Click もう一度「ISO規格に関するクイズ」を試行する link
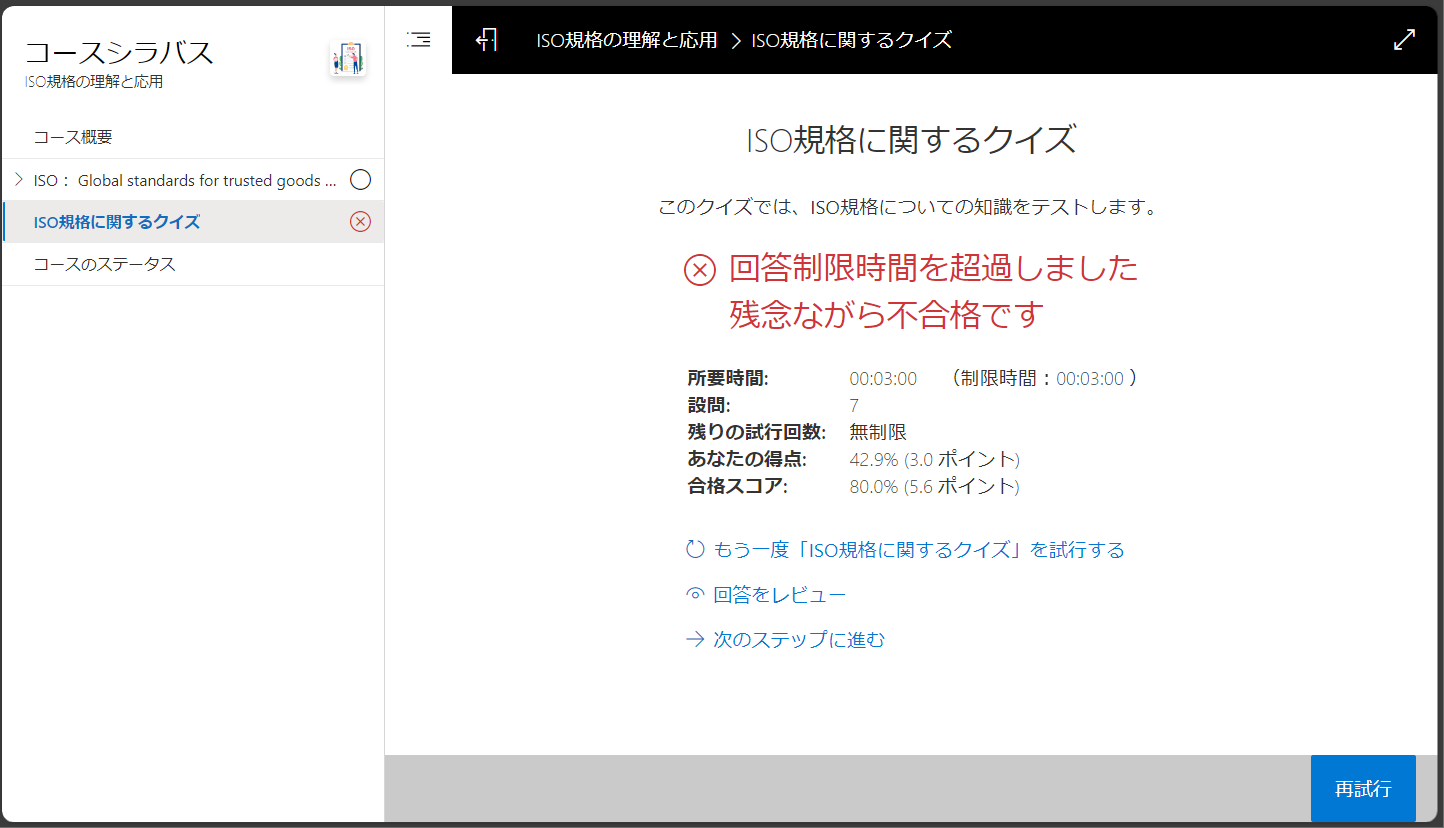The image size is (1444, 828). click(x=919, y=550)
